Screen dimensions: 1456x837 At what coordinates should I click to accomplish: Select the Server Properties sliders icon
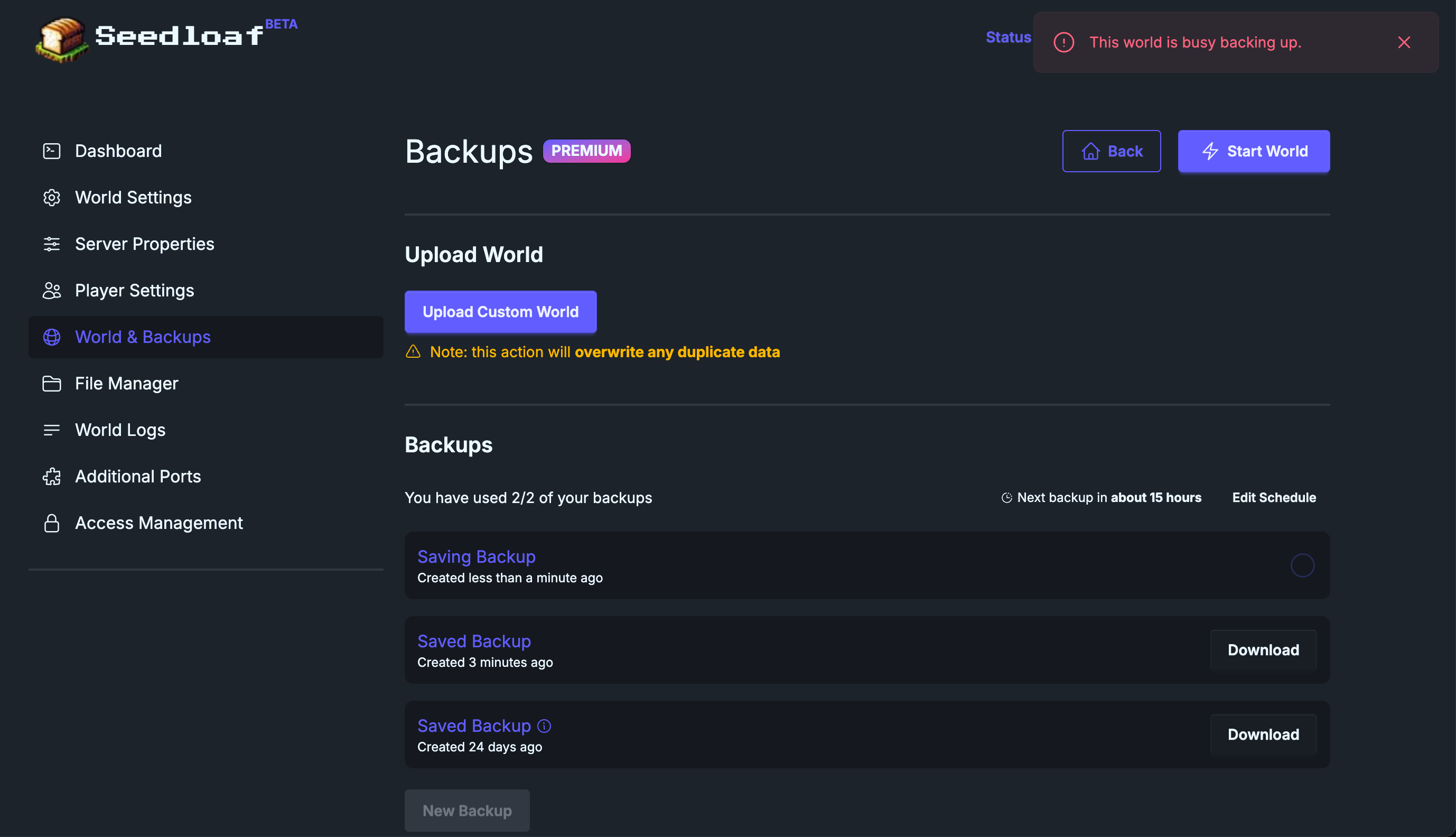tap(52, 244)
